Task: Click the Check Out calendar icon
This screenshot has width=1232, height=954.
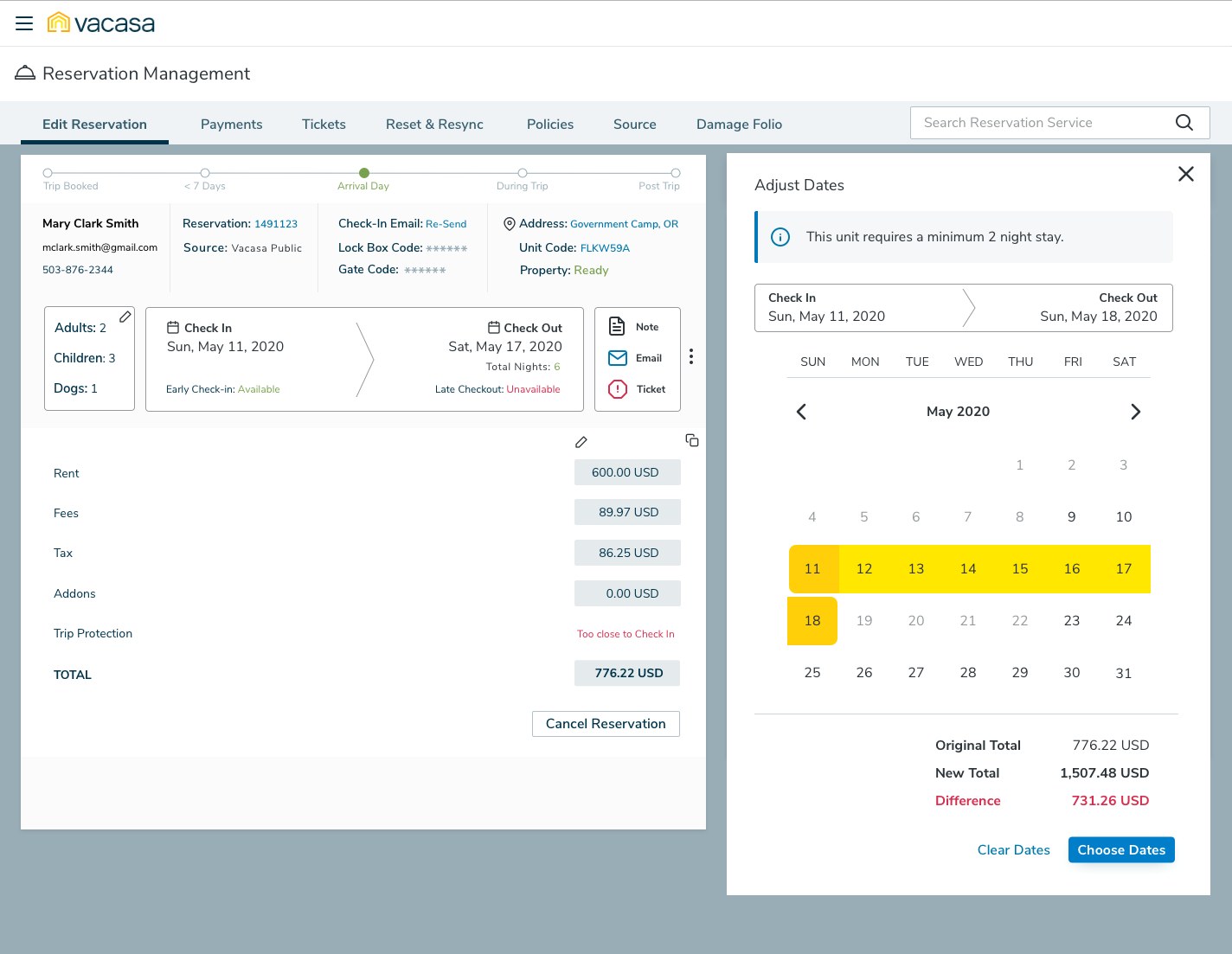Action: click(494, 328)
